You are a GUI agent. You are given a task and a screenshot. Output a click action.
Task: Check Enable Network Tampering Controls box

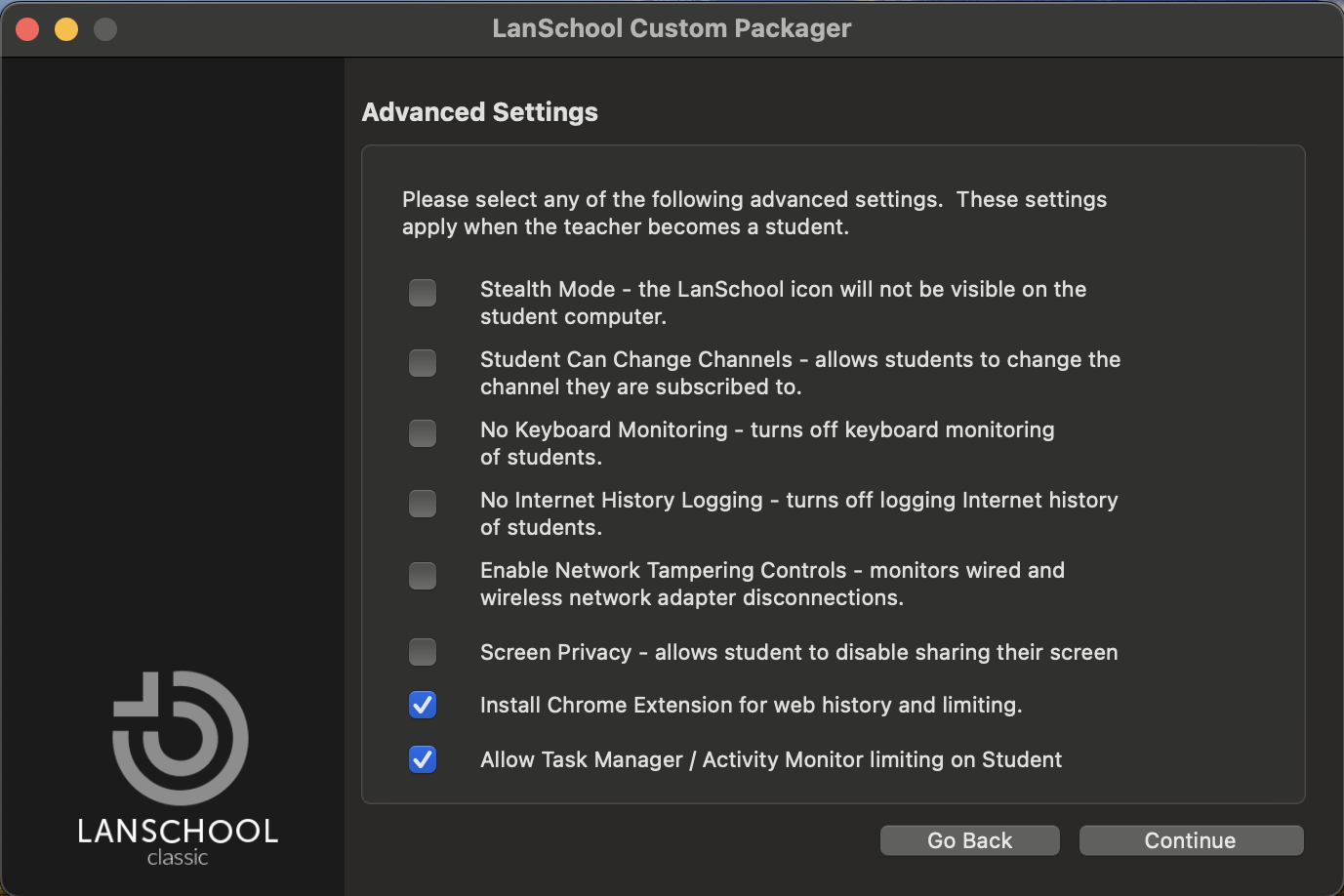click(x=423, y=576)
